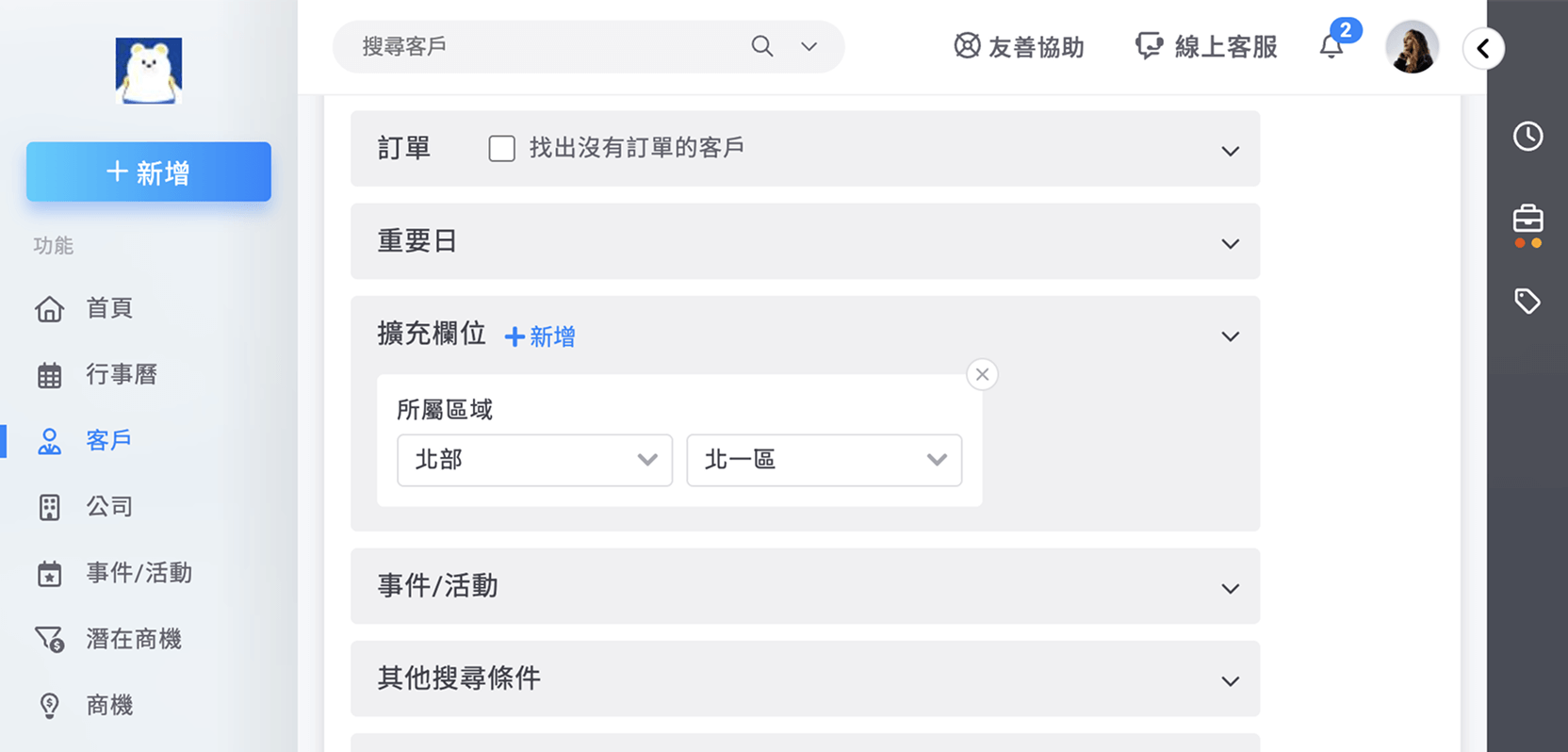Open the 北部 region dropdown

coord(534,460)
